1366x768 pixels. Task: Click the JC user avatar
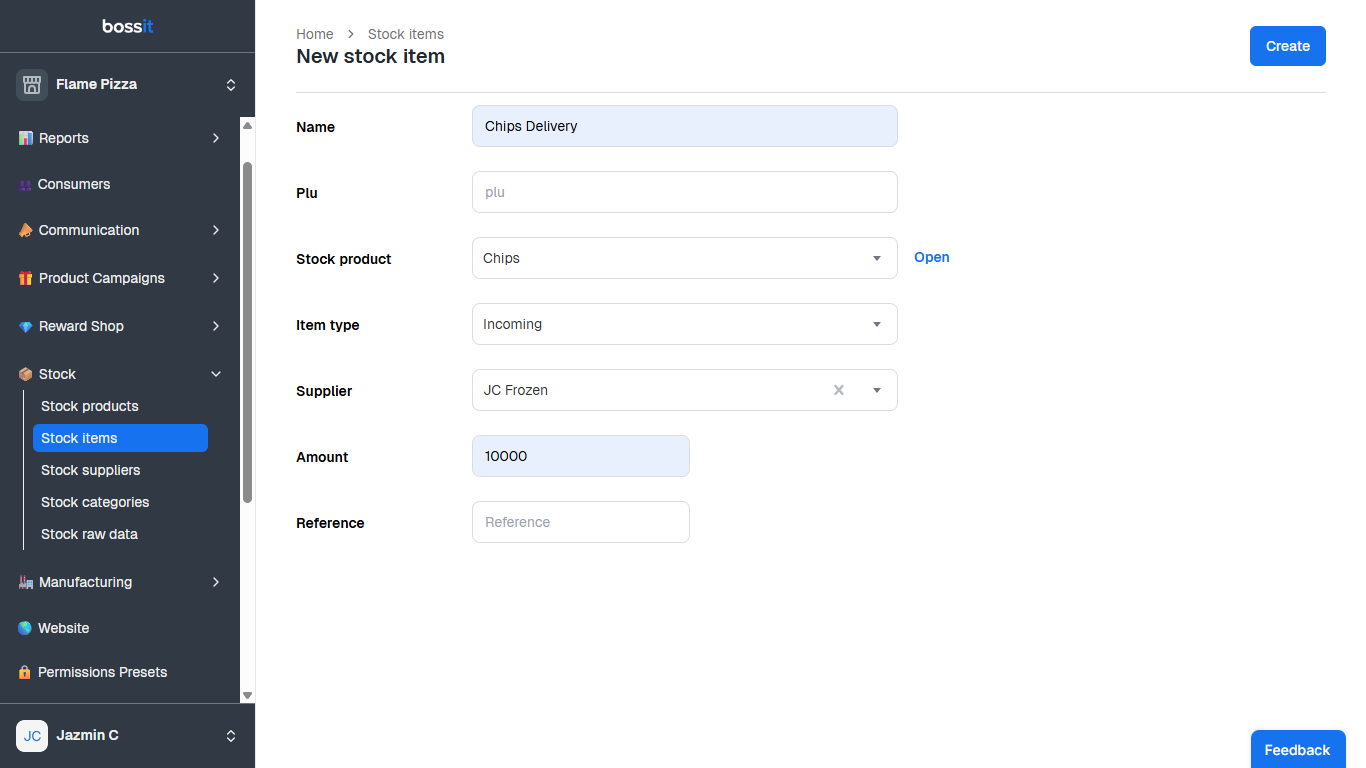[32, 736]
